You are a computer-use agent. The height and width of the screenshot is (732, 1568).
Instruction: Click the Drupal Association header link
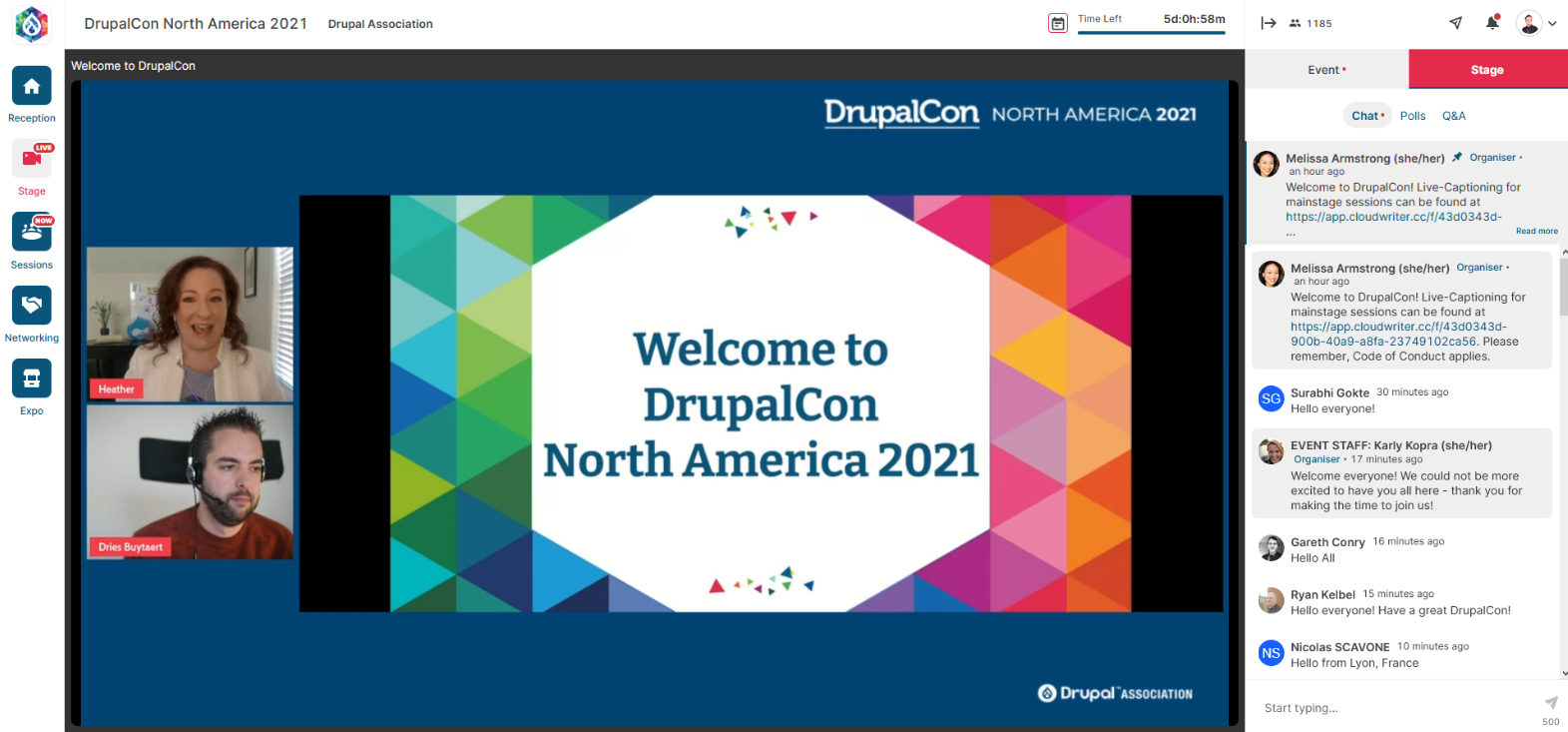[x=380, y=24]
